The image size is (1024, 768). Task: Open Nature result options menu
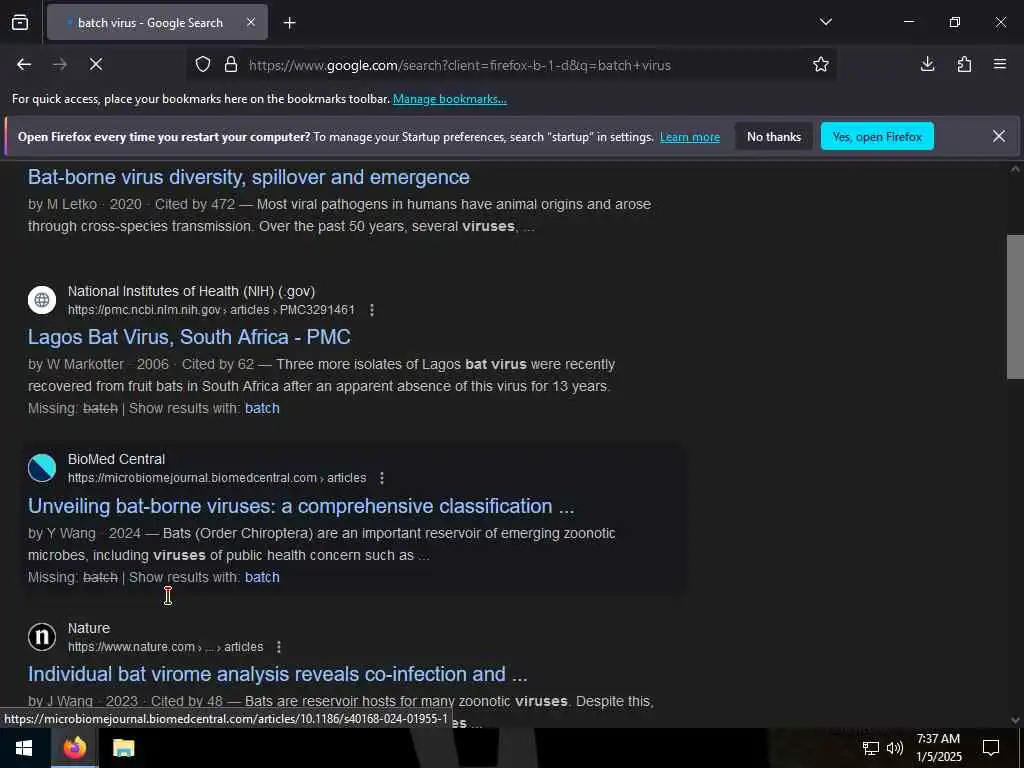click(x=279, y=647)
